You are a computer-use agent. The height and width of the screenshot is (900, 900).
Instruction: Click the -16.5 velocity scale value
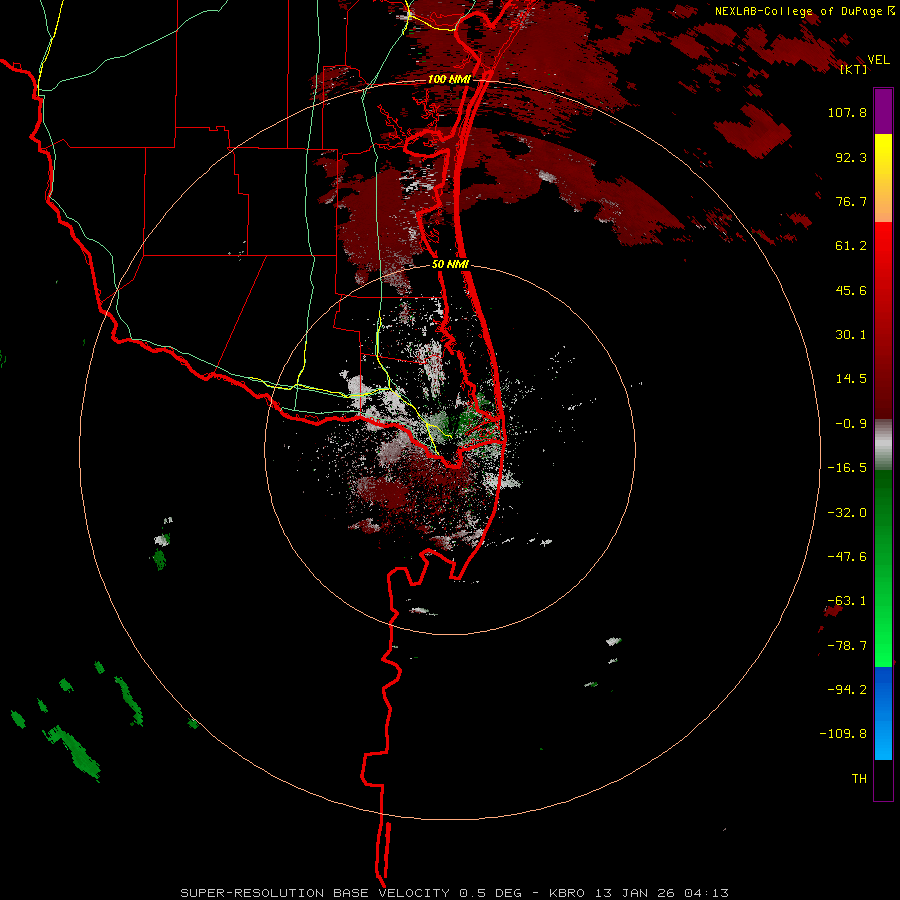[847, 468]
